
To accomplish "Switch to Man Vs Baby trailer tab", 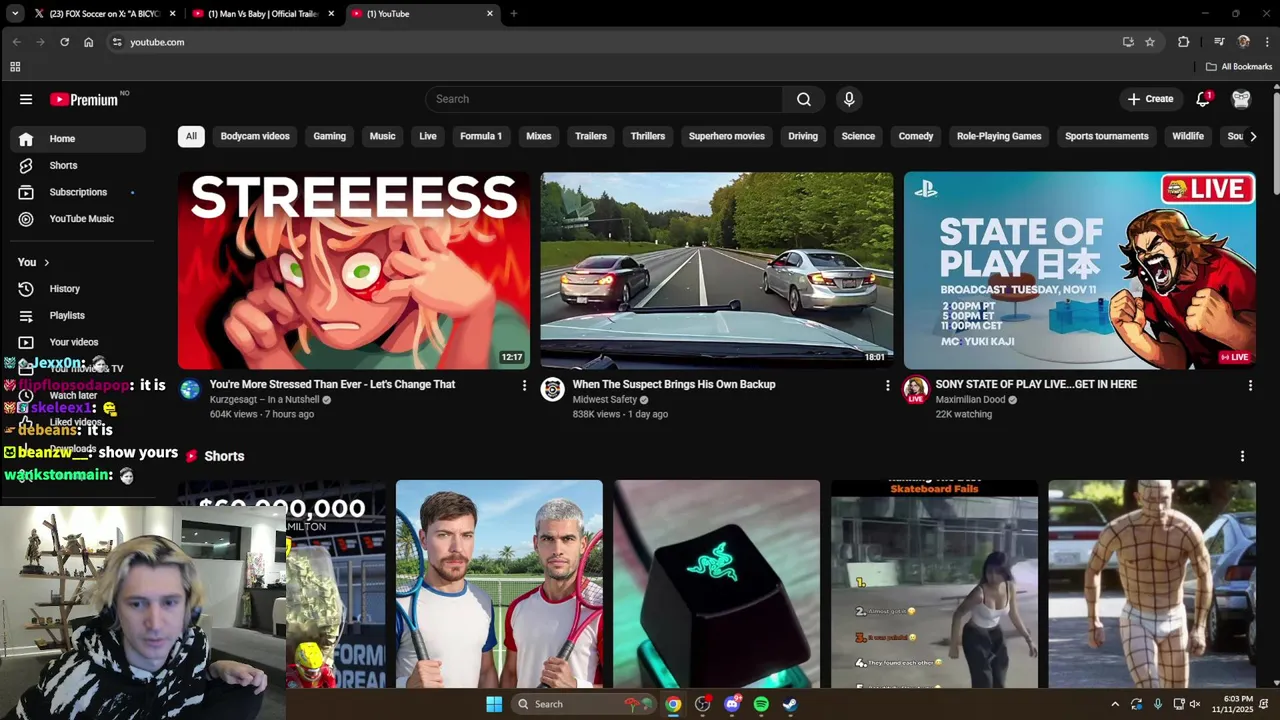I will [264, 14].
